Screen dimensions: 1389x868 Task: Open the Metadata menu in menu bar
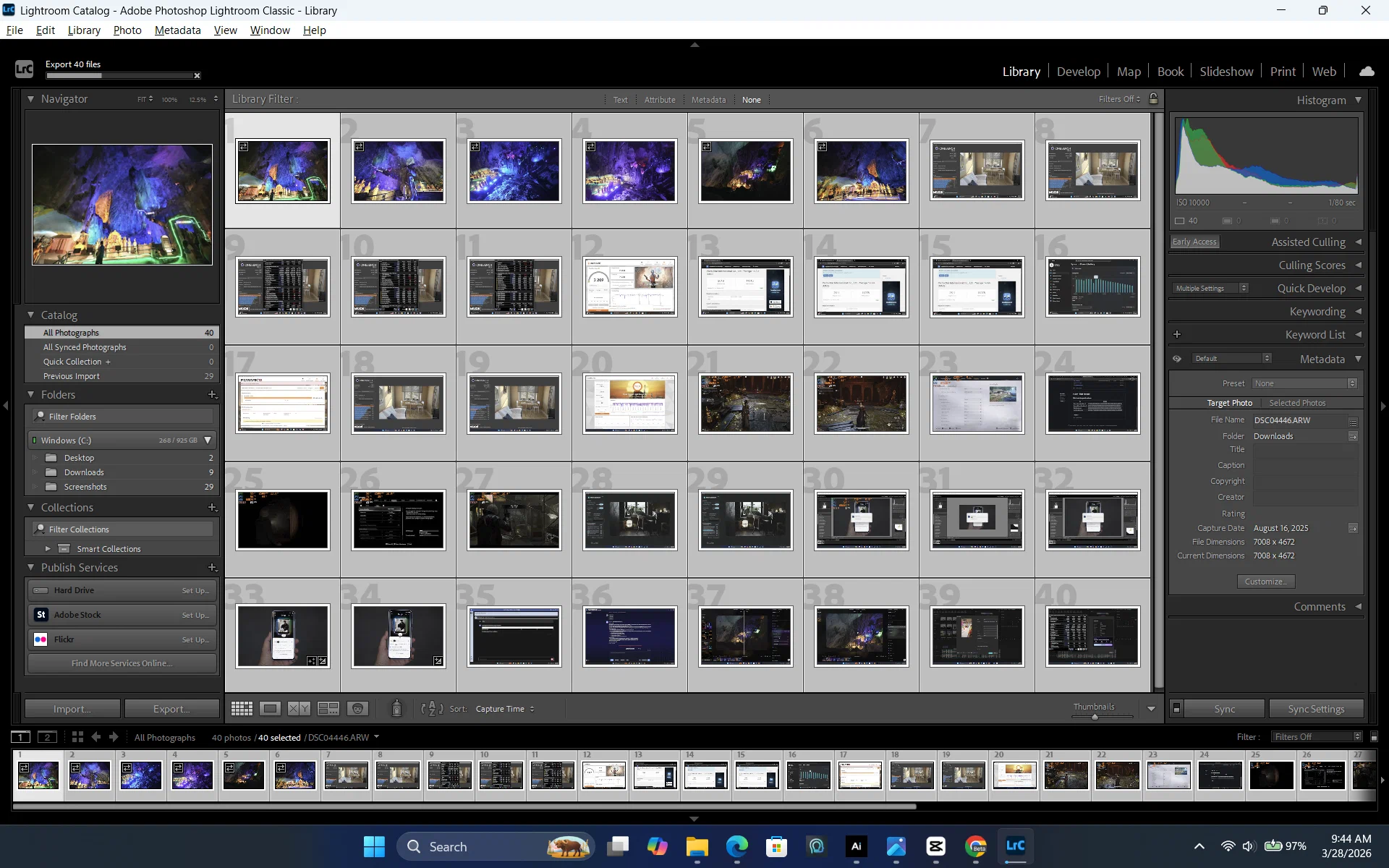[x=177, y=30]
